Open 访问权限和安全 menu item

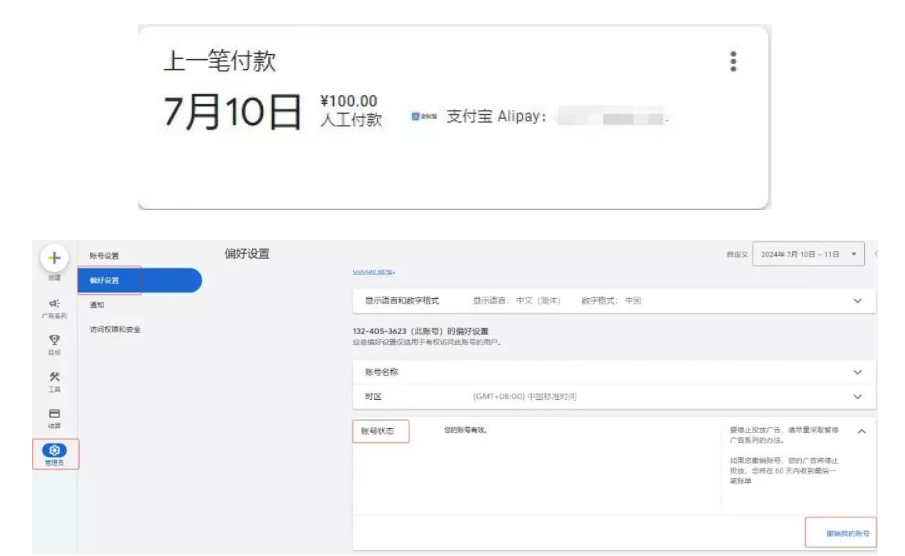pos(115,330)
